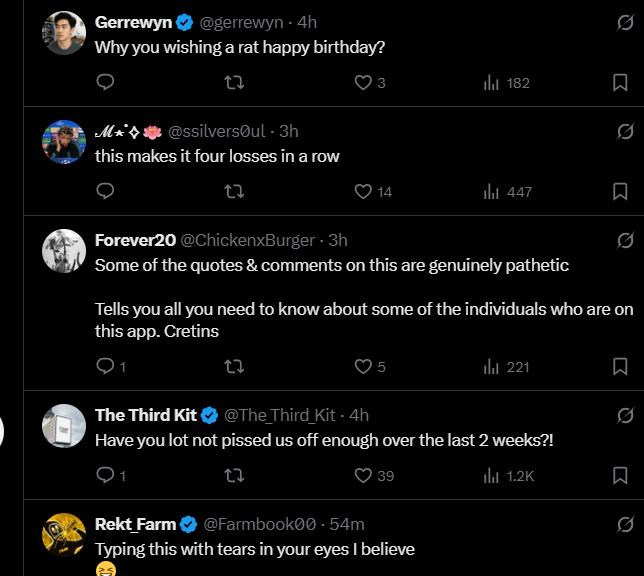Open Grok icon on Gerrewyn's tweet
Screen dimensions: 644x576
coord(625,22)
